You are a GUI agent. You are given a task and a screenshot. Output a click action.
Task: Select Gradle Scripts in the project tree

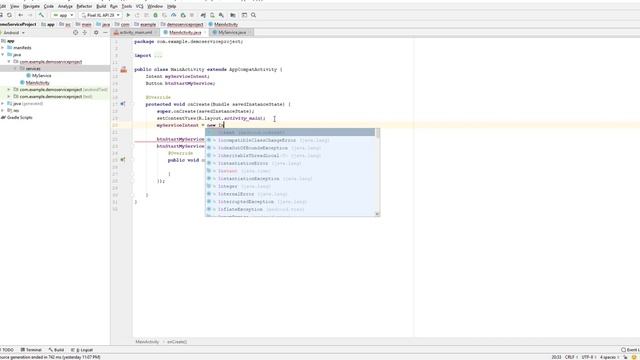click(20, 118)
